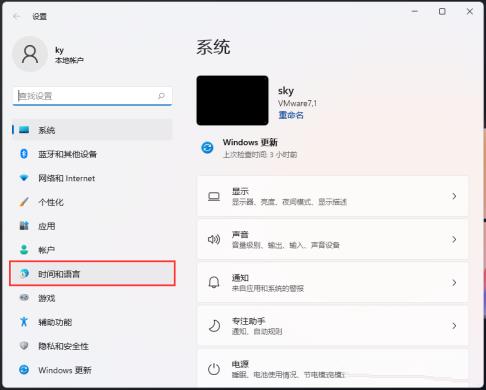Click the 专注助手 moon icon

pos(214,326)
